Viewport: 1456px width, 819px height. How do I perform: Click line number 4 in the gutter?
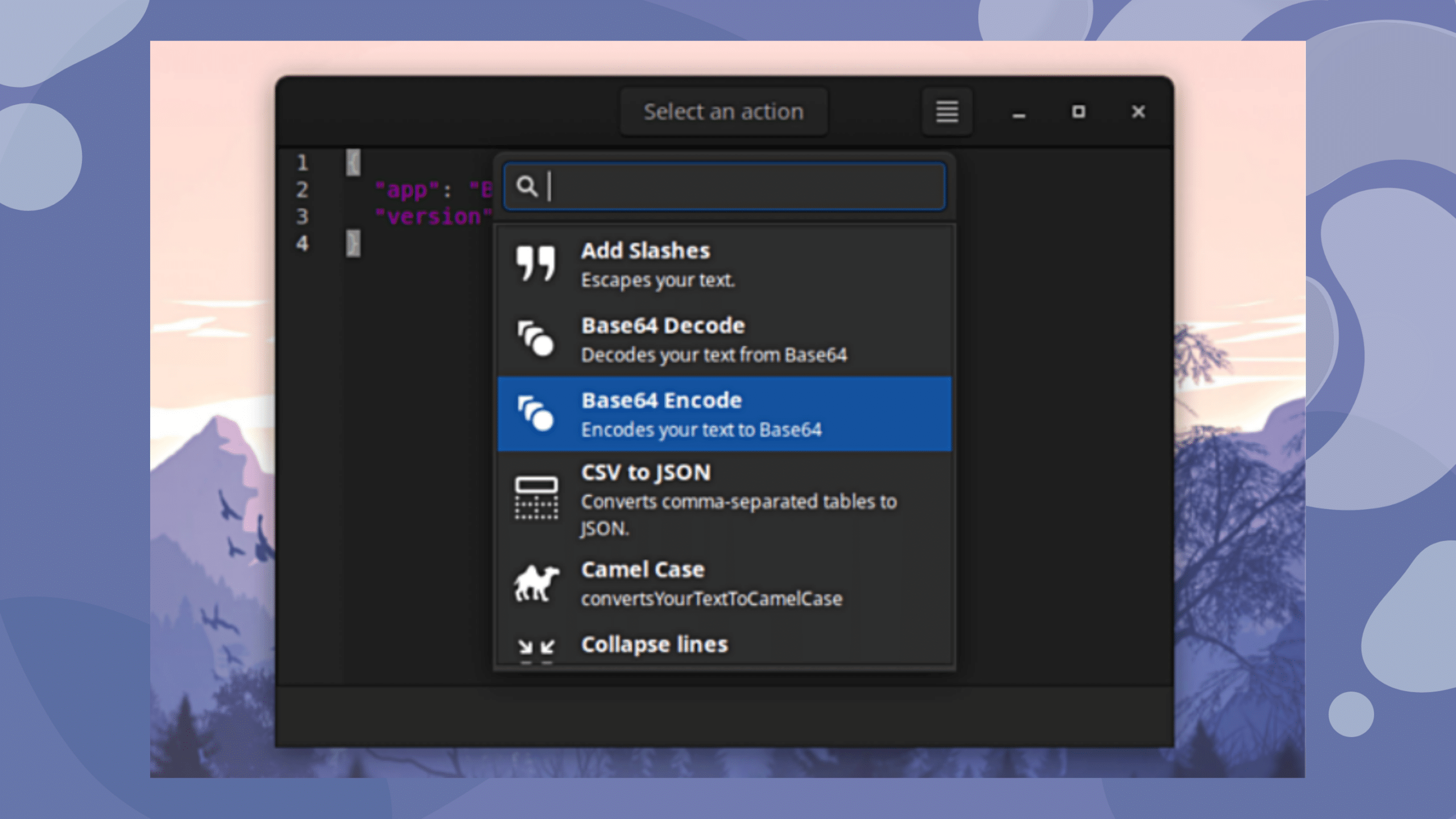[x=302, y=243]
